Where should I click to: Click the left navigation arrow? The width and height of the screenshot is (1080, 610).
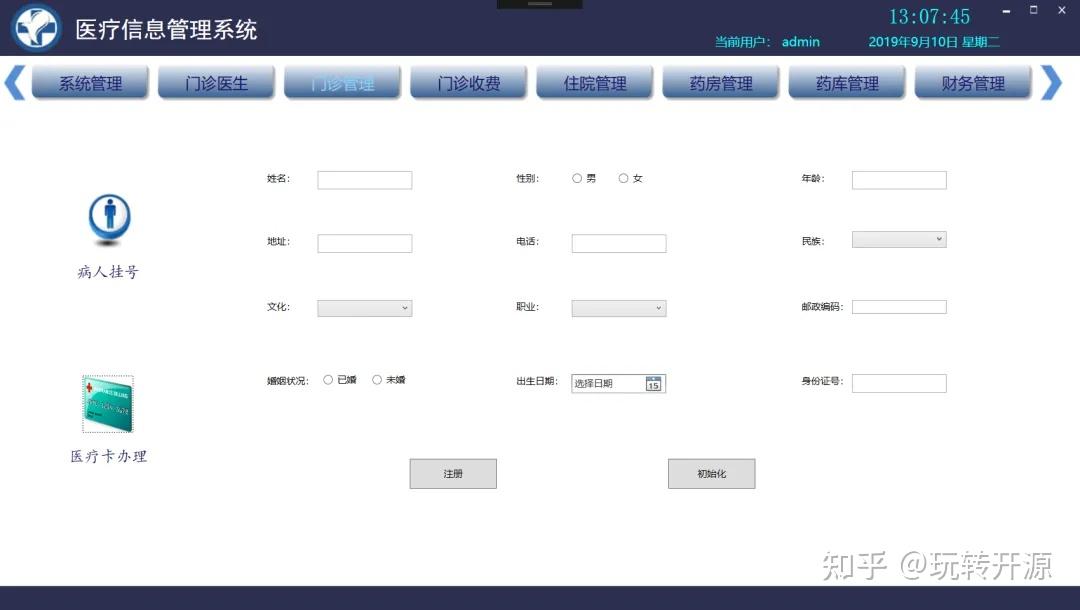pyautogui.click(x=13, y=82)
